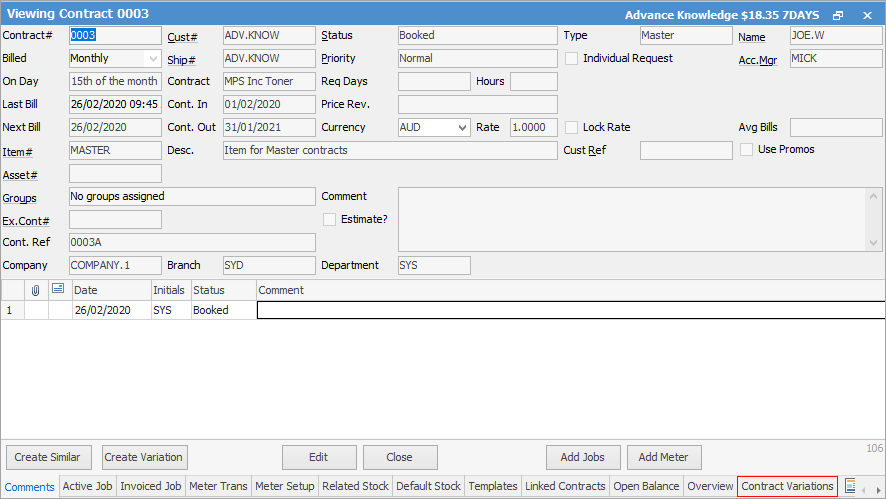The height and width of the screenshot is (499, 886).
Task: Expand the Currency AUD dropdown
Action: [x=461, y=128]
